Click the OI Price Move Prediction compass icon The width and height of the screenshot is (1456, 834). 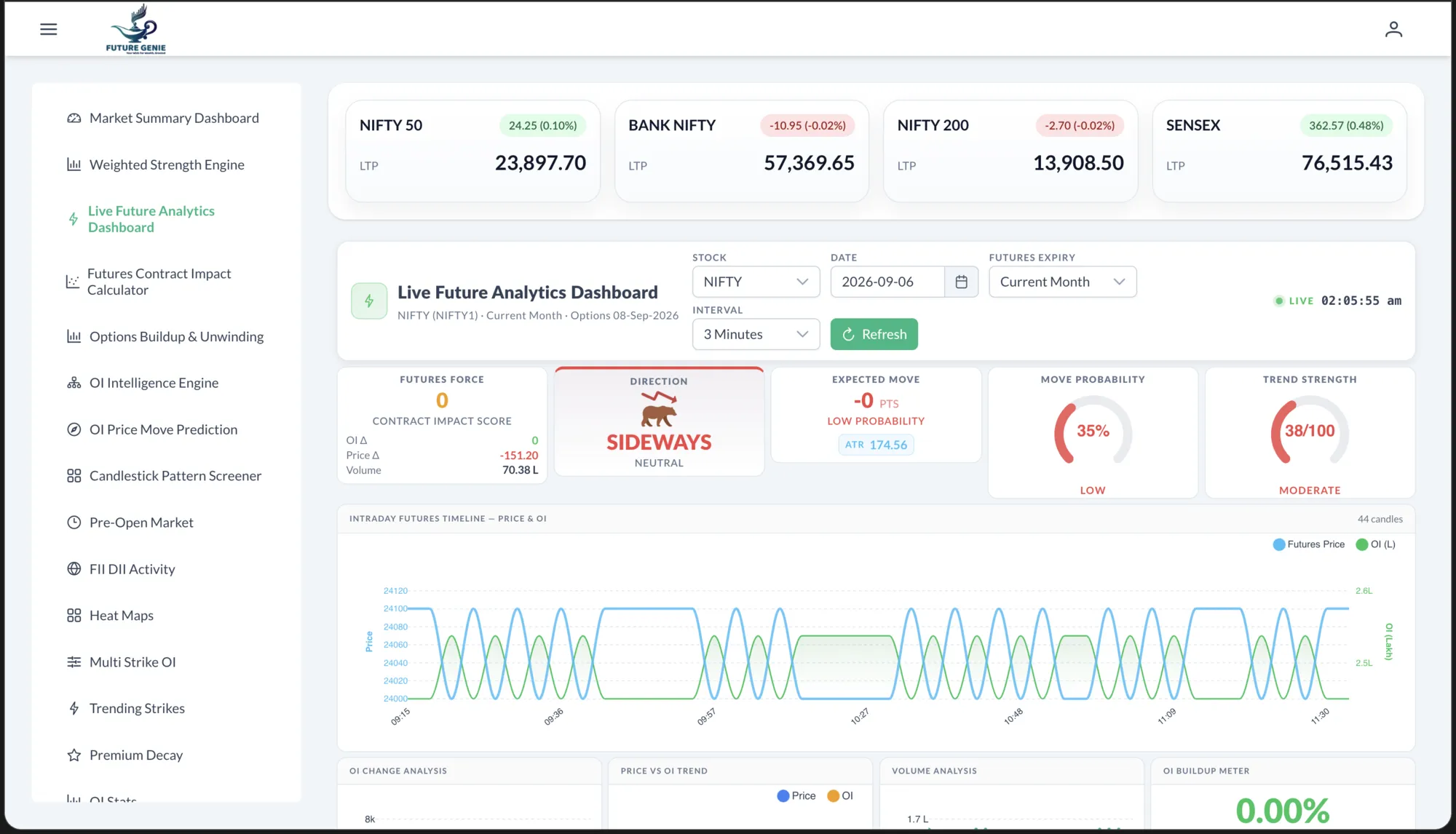[x=74, y=429]
